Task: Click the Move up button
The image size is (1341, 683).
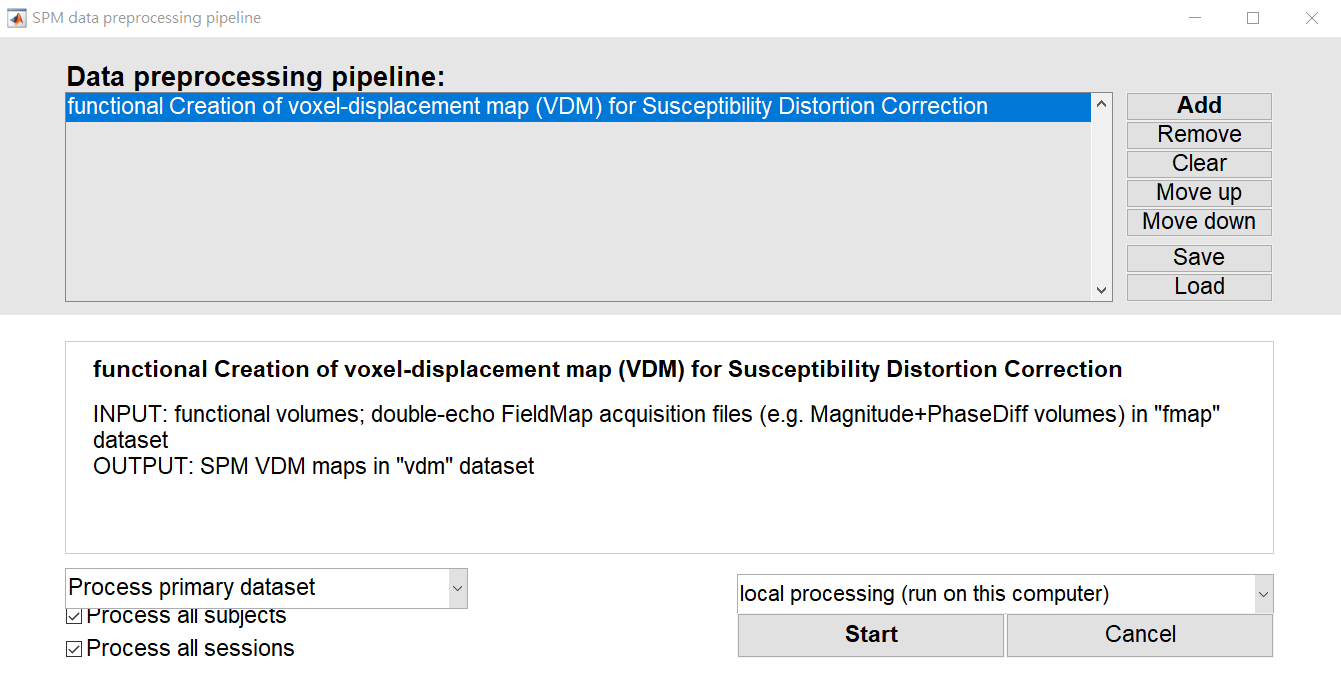Action: 1199,193
